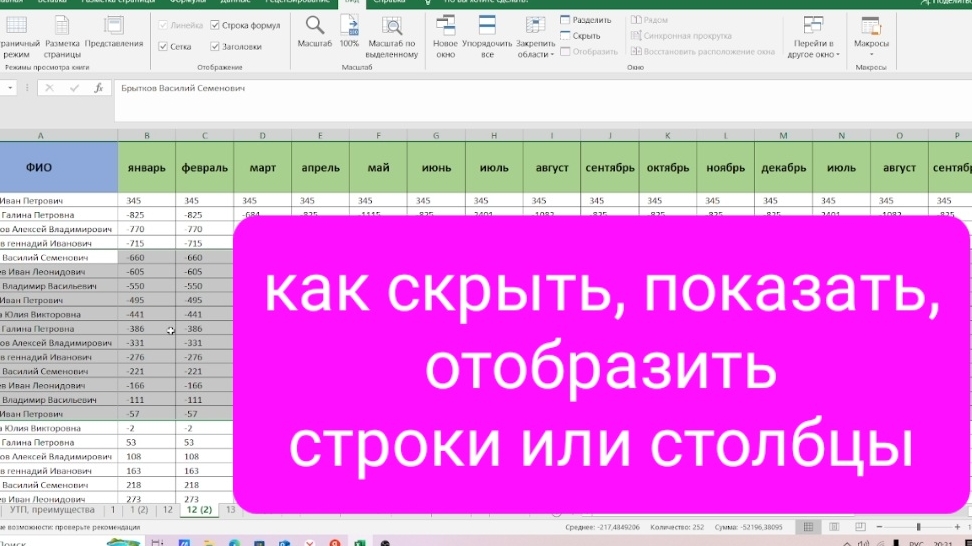This screenshot has height=546, width=972.
Task: Select column A header
Action: click(59, 135)
